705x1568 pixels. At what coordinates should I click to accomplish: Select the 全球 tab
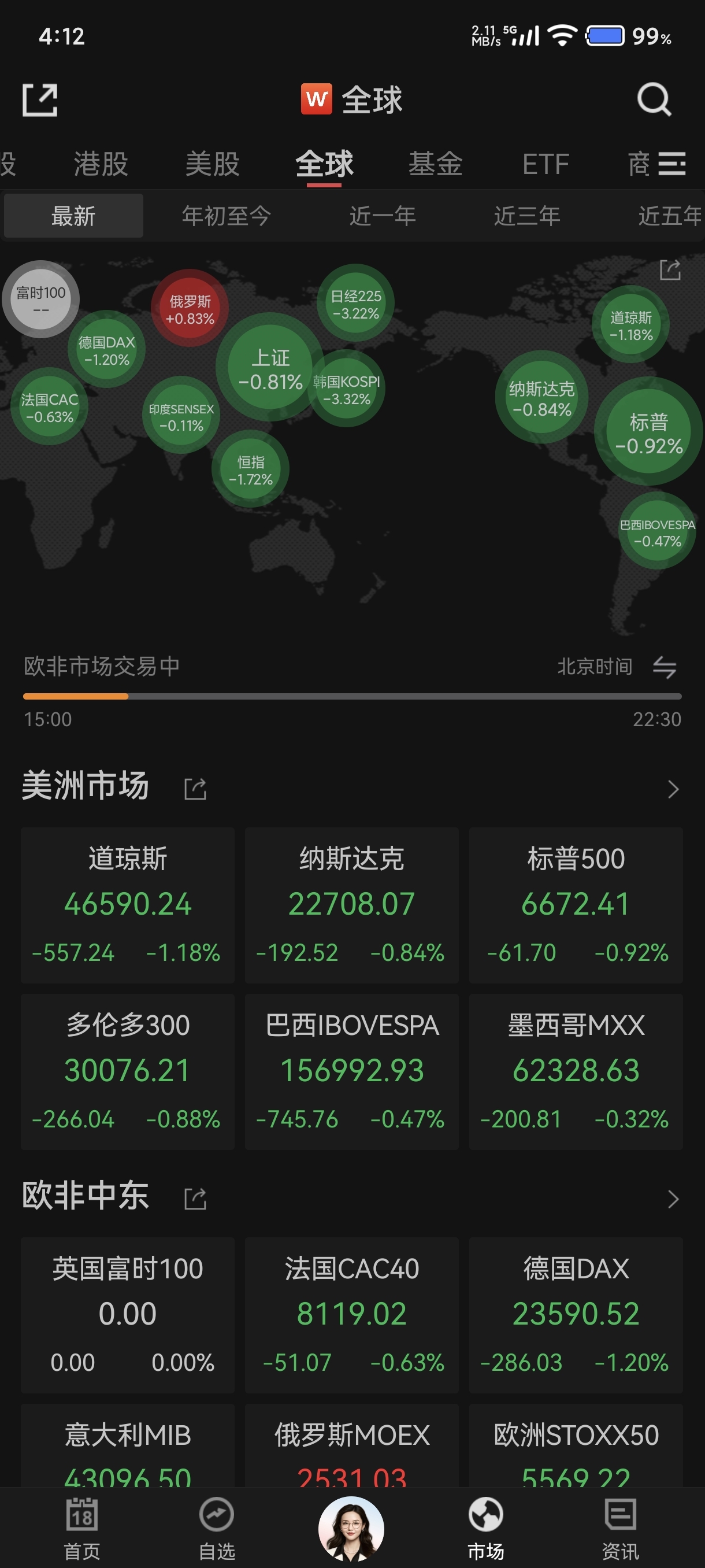[x=324, y=164]
